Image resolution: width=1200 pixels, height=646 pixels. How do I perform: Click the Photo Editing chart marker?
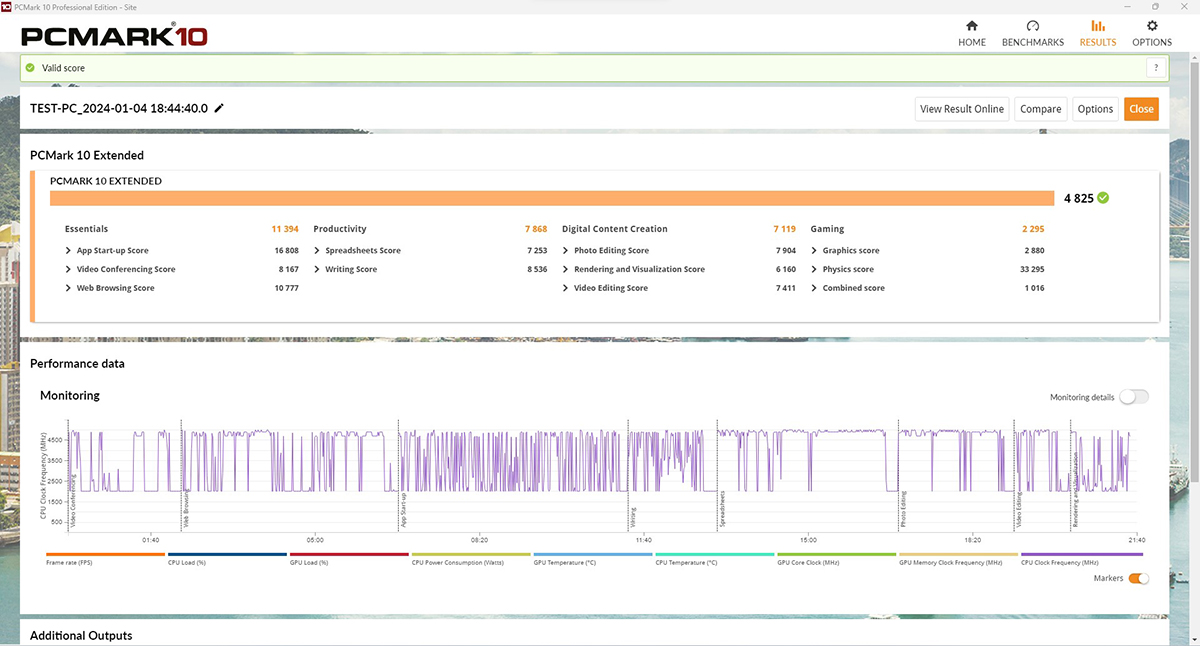point(903,509)
